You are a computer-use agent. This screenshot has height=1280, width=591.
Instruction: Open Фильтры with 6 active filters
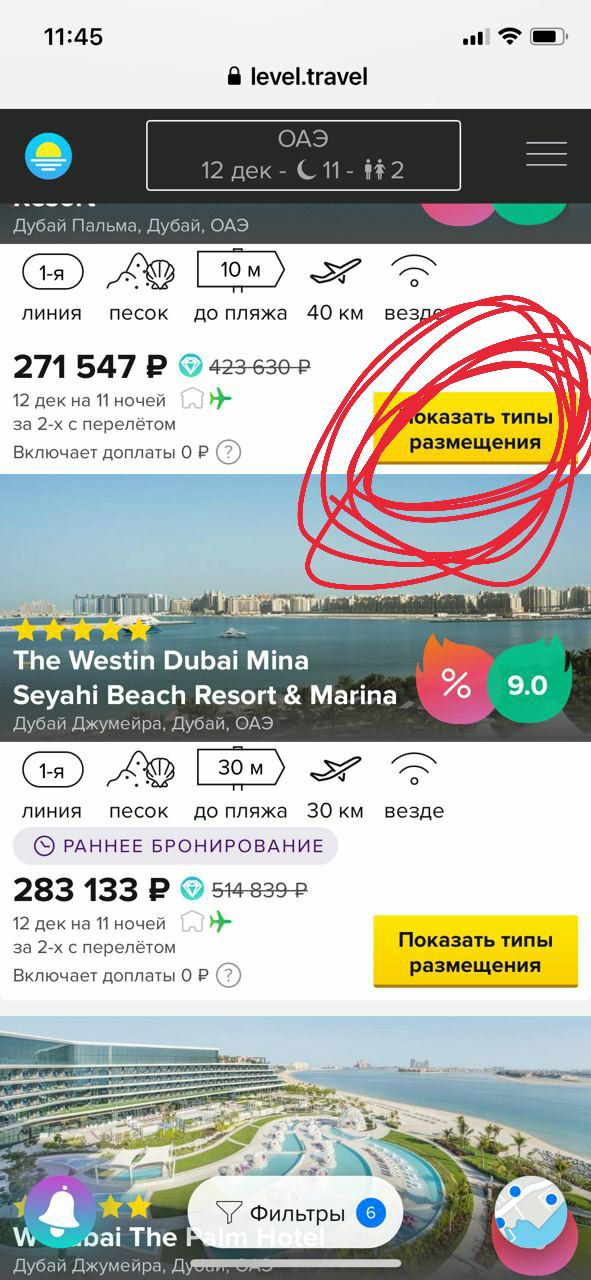pyautogui.click(x=295, y=1214)
